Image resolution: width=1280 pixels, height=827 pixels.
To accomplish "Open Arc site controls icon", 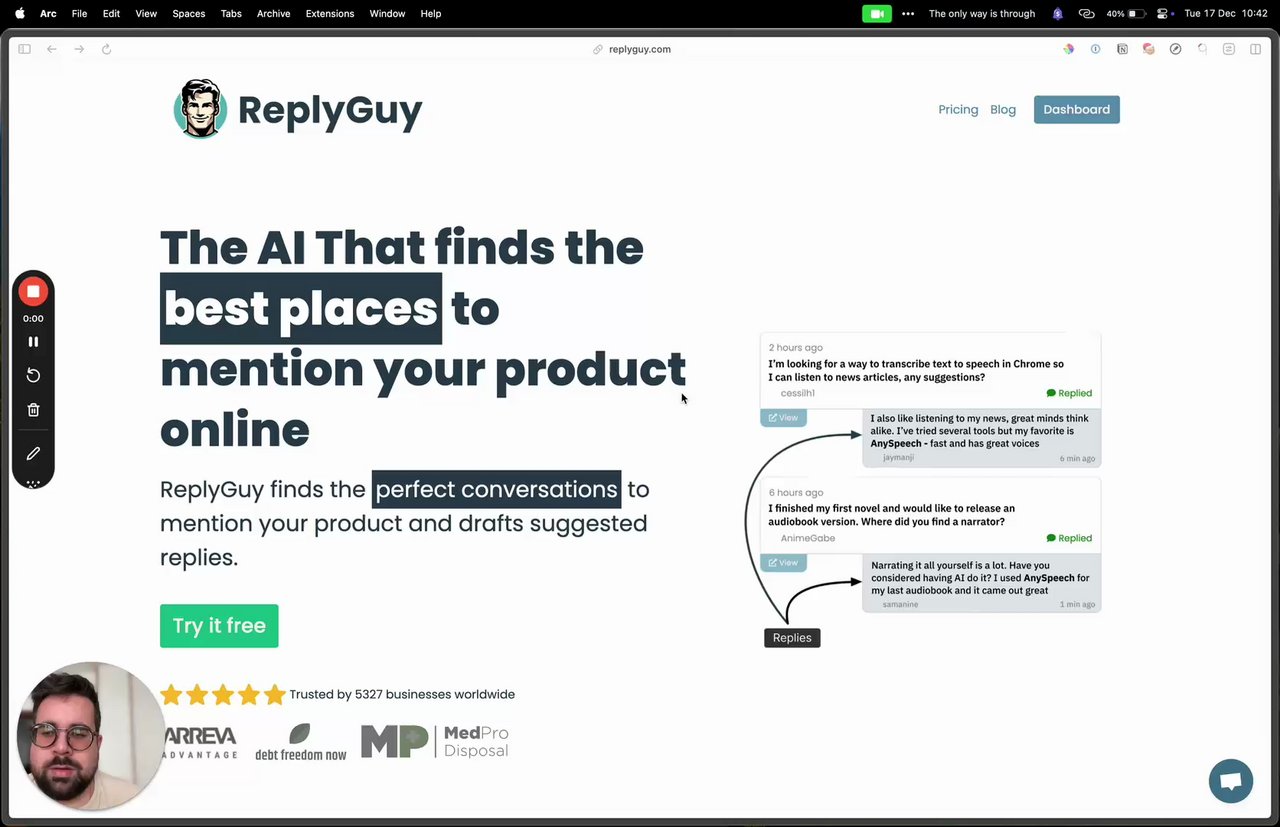I will (1229, 49).
